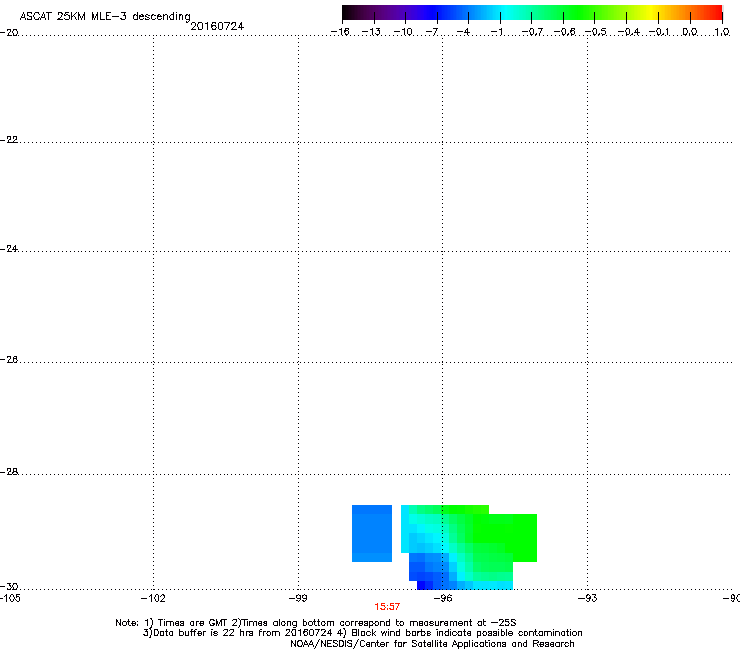
Task: Click the -96 longitude axis label
Action: [443, 599]
